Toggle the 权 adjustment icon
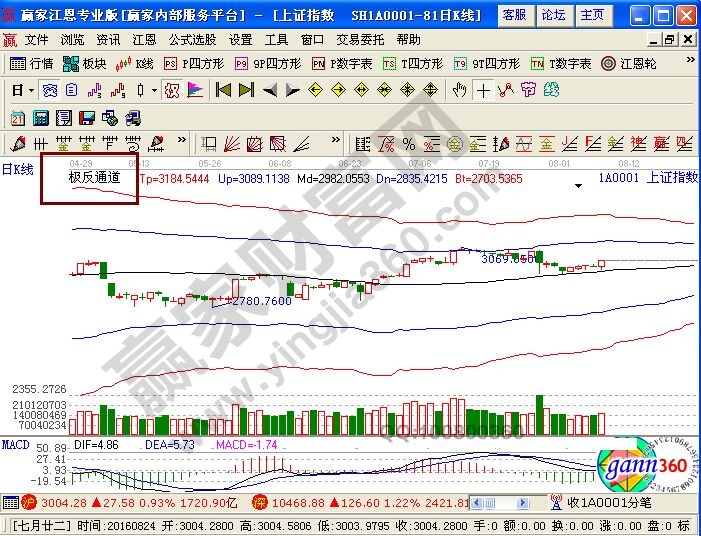The height and width of the screenshot is (536, 701). [x=172, y=91]
